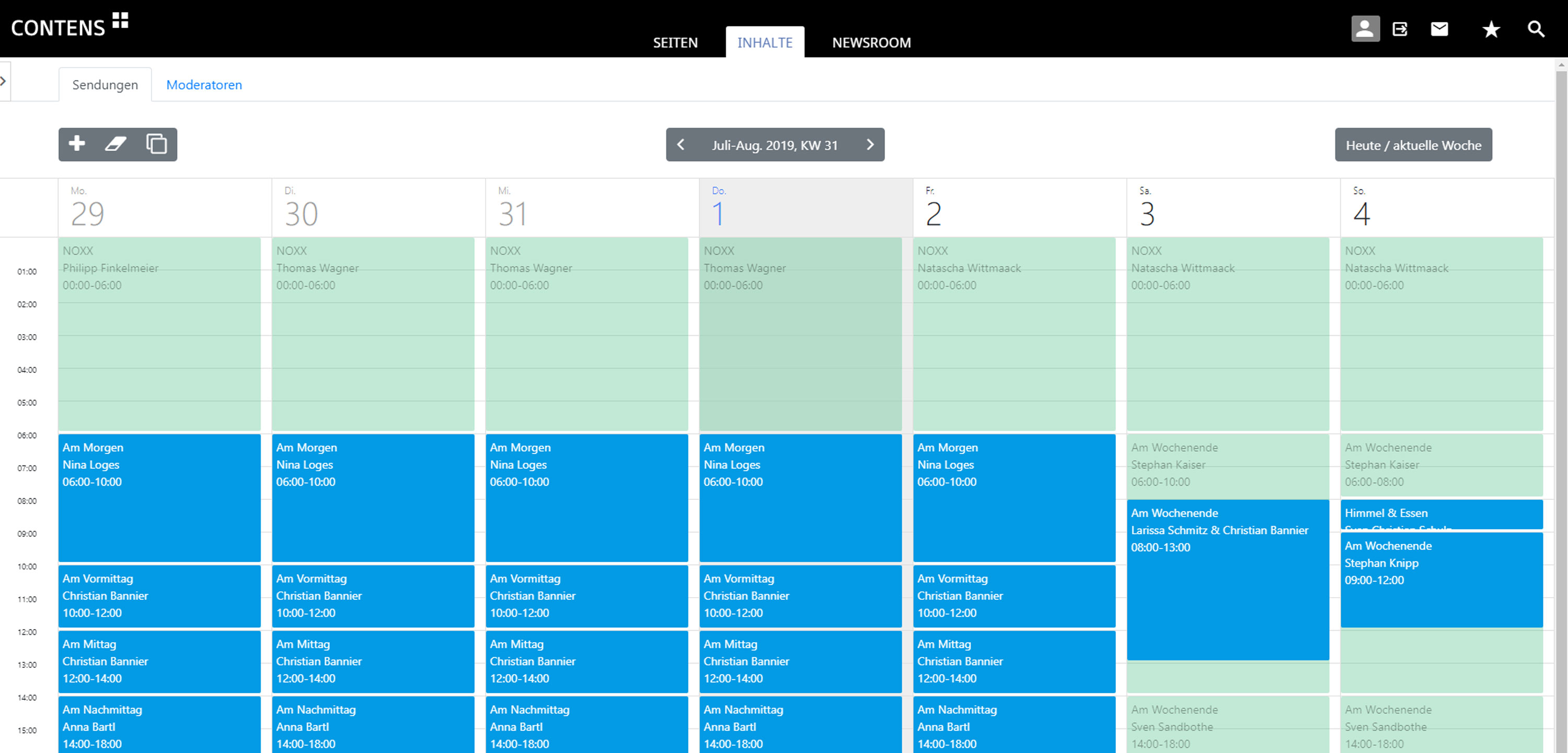Viewport: 1568px width, 753px height.
Task: Select the Sendungen tab
Action: 105,85
